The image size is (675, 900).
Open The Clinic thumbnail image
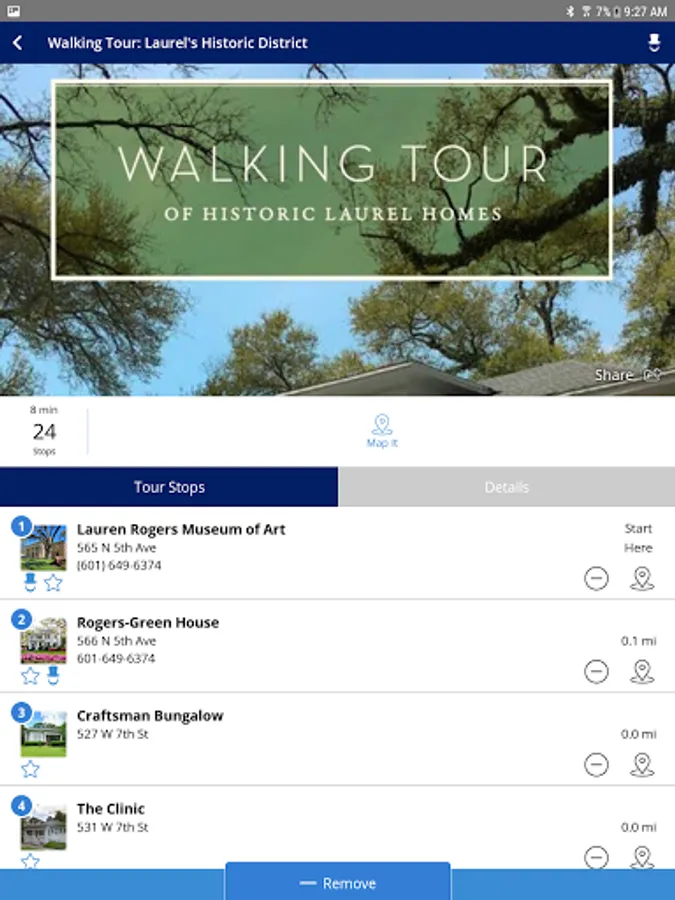tap(44, 827)
